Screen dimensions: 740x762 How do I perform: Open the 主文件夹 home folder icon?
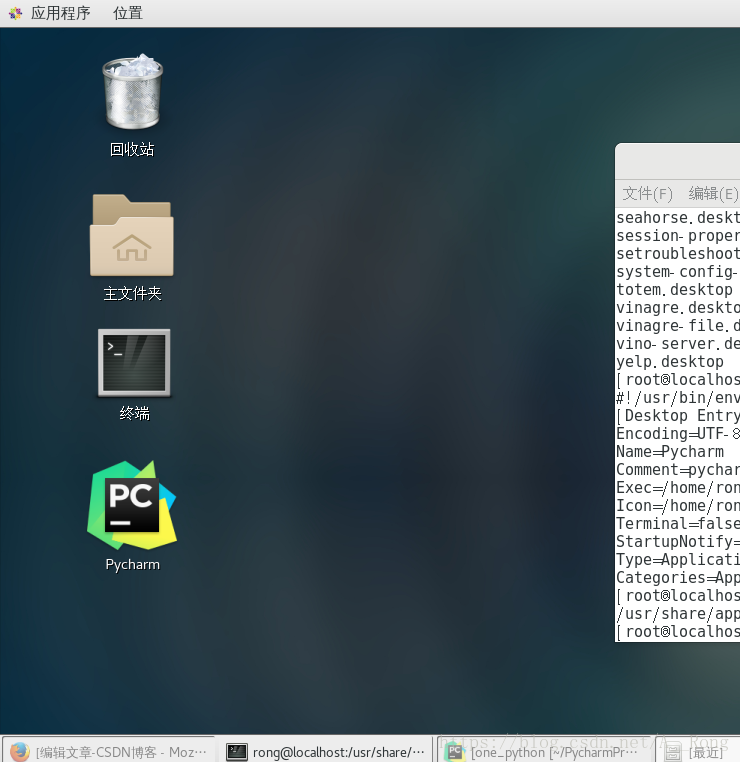click(132, 235)
